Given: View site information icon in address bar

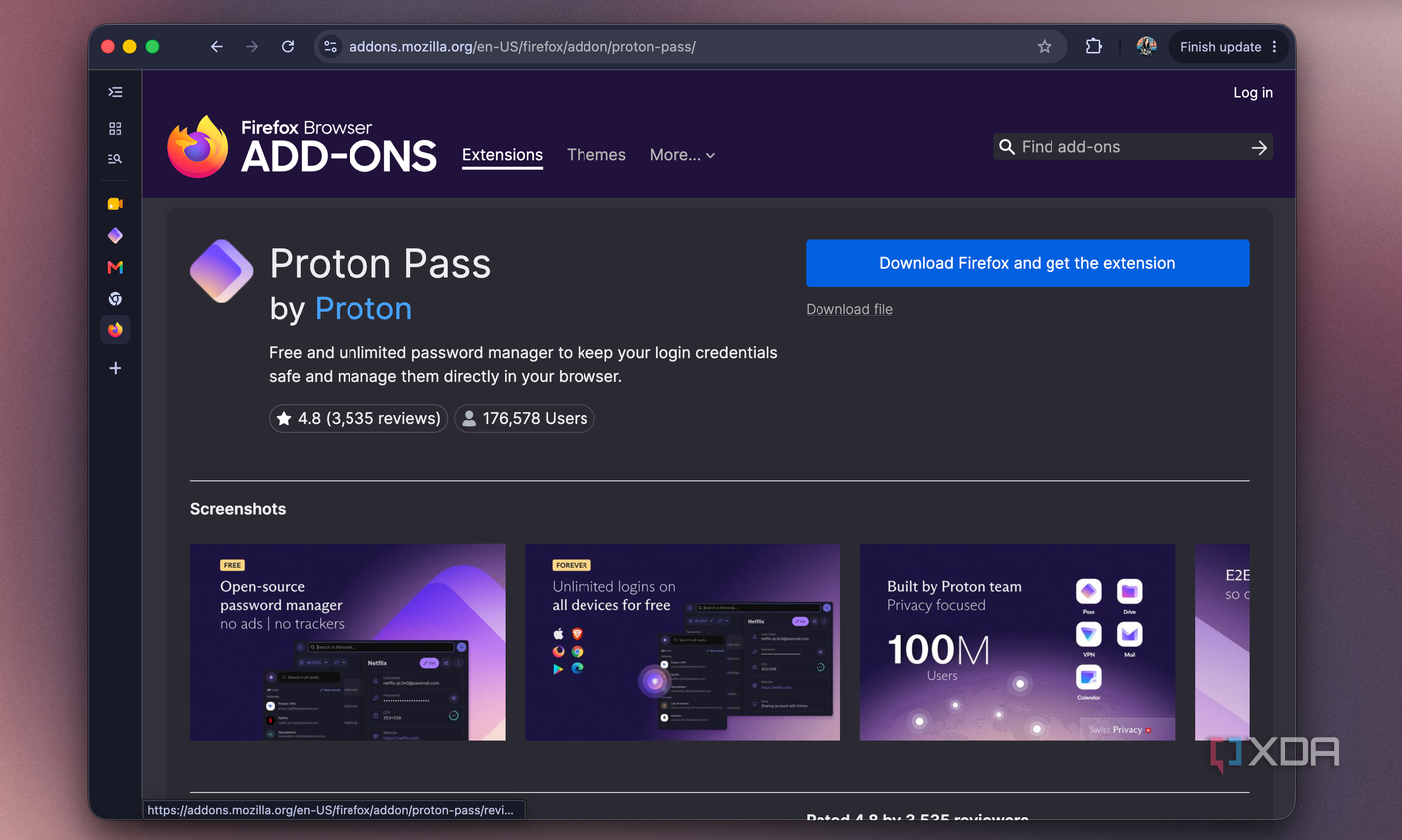Looking at the screenshot, I should pyautogui.click(x=331, y=47).
